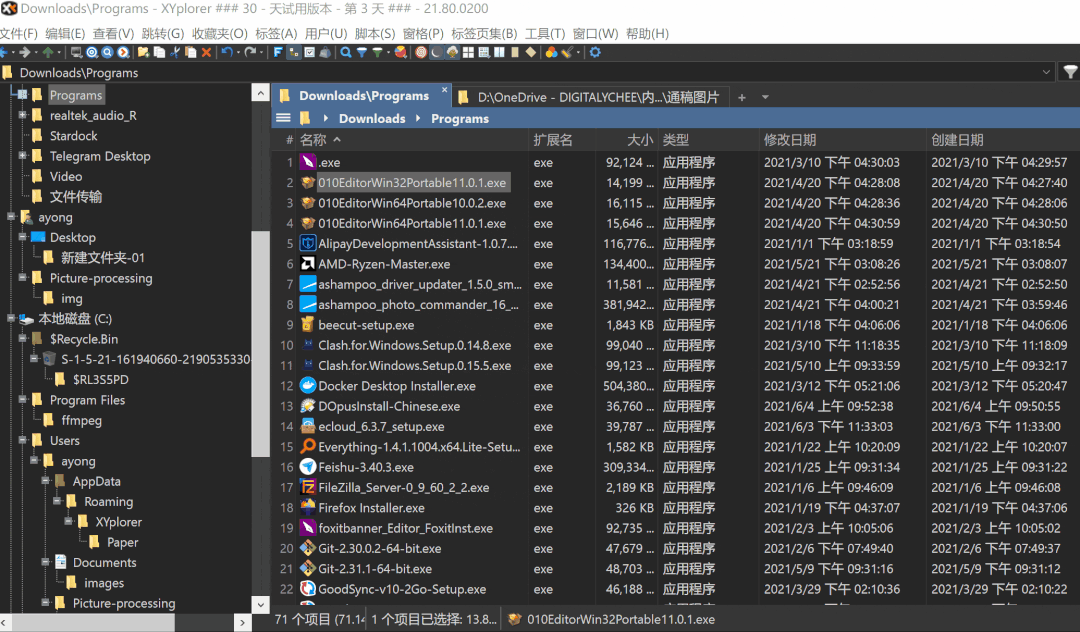Toggle the details list view icon

click(484, 52)
